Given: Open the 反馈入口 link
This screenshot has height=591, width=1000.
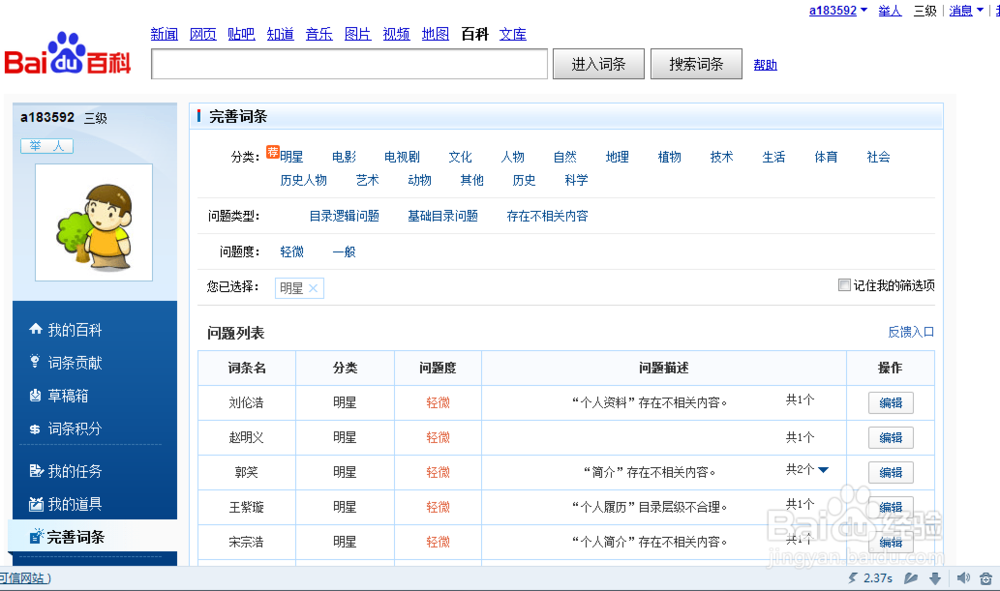Looking at the screenshot, I should (911, 332).
